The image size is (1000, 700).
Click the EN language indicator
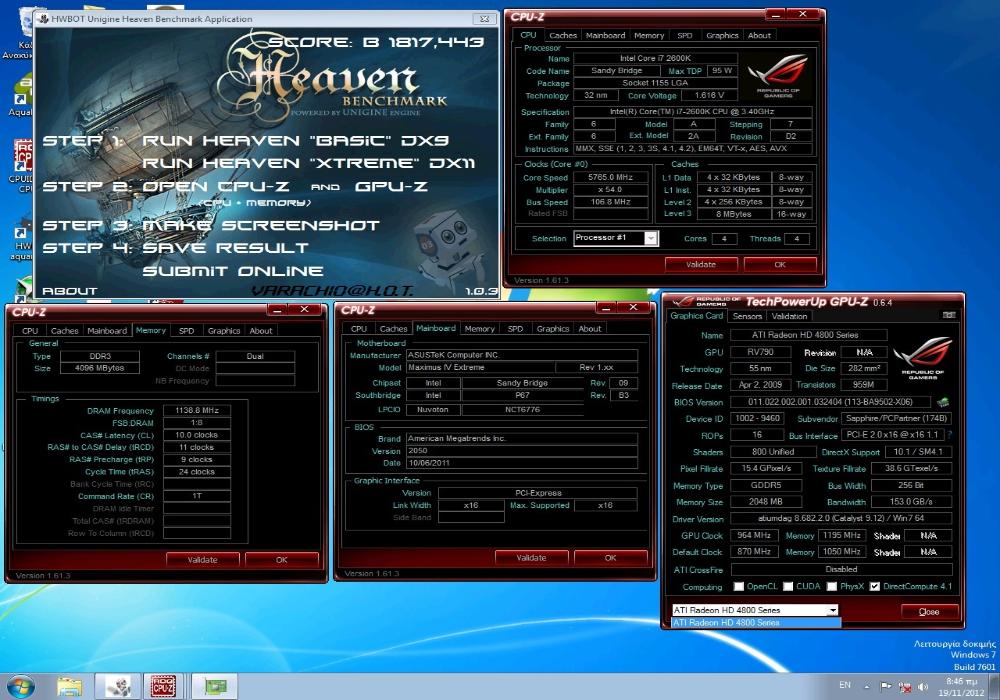845,685
